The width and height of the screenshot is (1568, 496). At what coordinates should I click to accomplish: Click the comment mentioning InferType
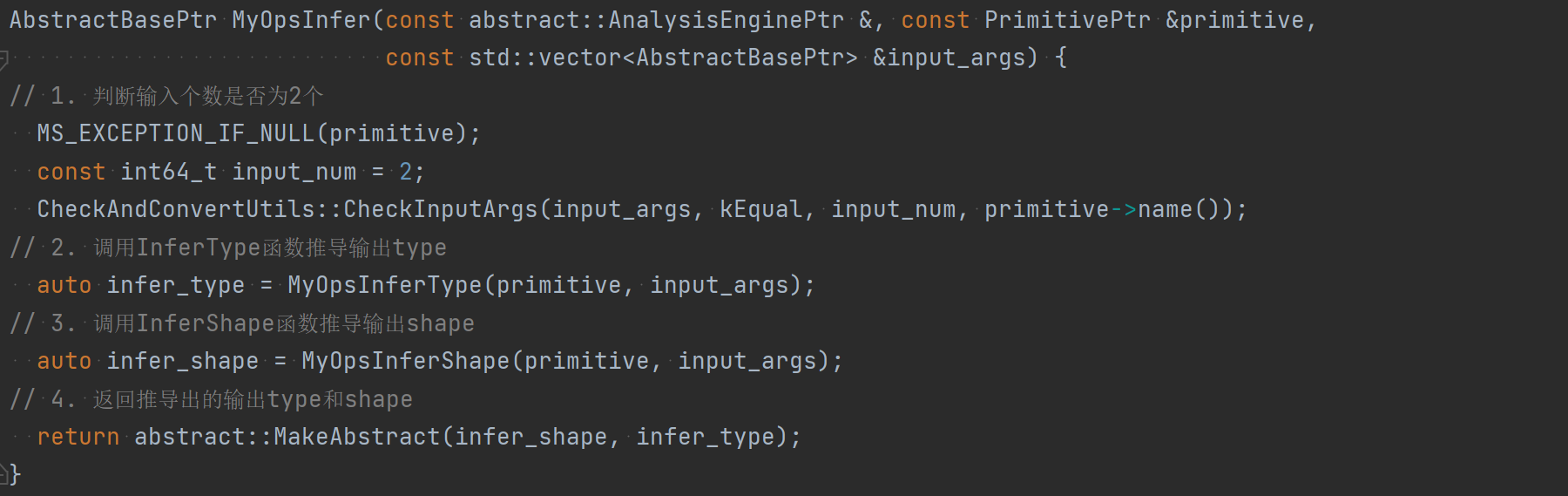[x=228, y=248]
